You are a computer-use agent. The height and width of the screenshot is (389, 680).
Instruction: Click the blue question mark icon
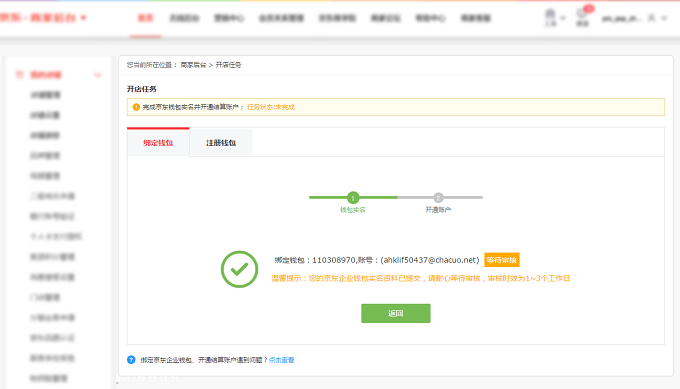coord(131,360)
